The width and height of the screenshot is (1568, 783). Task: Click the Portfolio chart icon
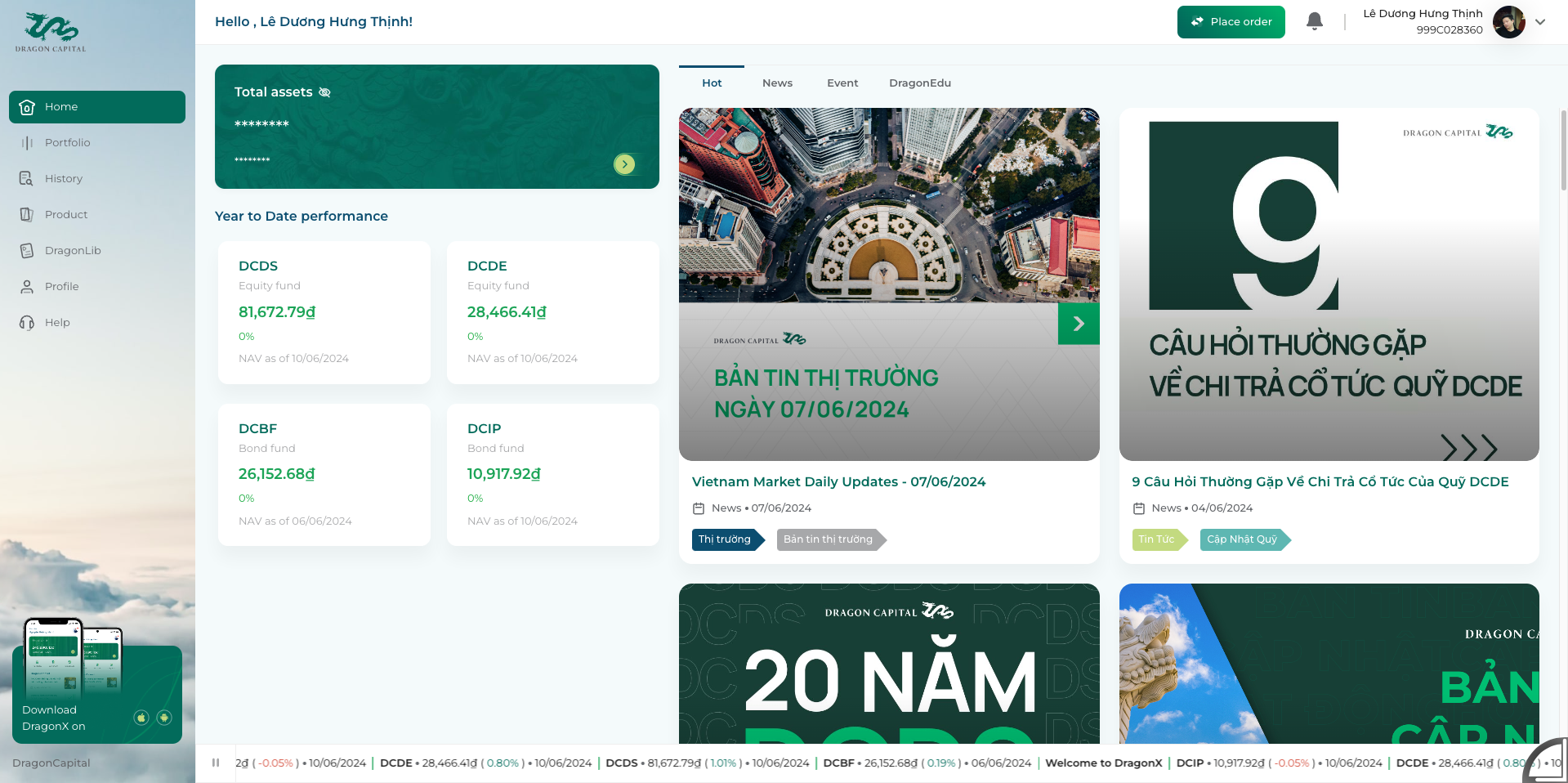tap(27, 143)
